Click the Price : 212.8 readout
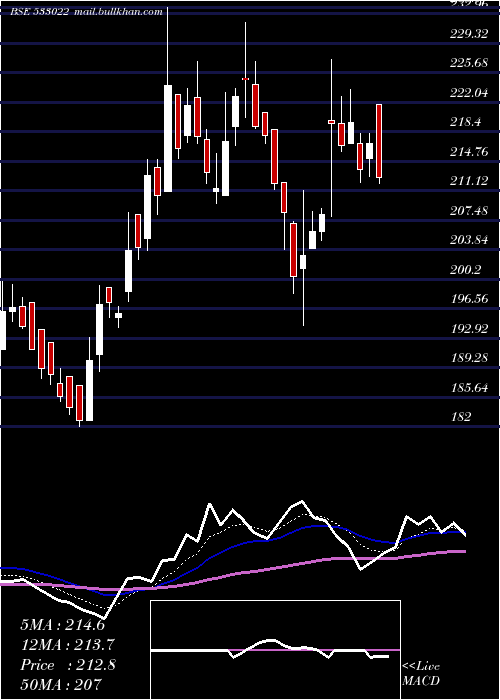This screenshot has width=500, height=700. point(68,665)
